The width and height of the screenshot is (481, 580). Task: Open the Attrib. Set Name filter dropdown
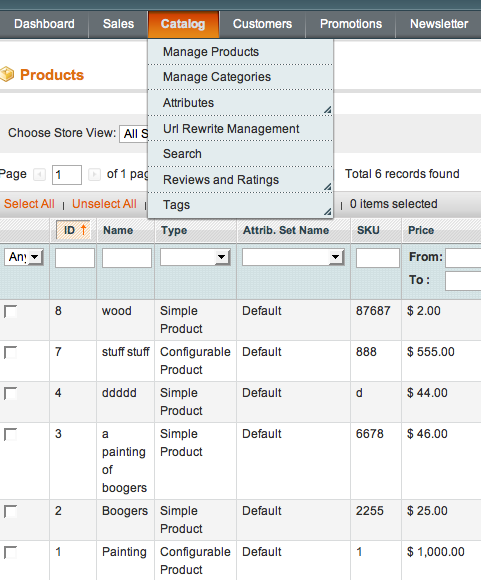293,257
